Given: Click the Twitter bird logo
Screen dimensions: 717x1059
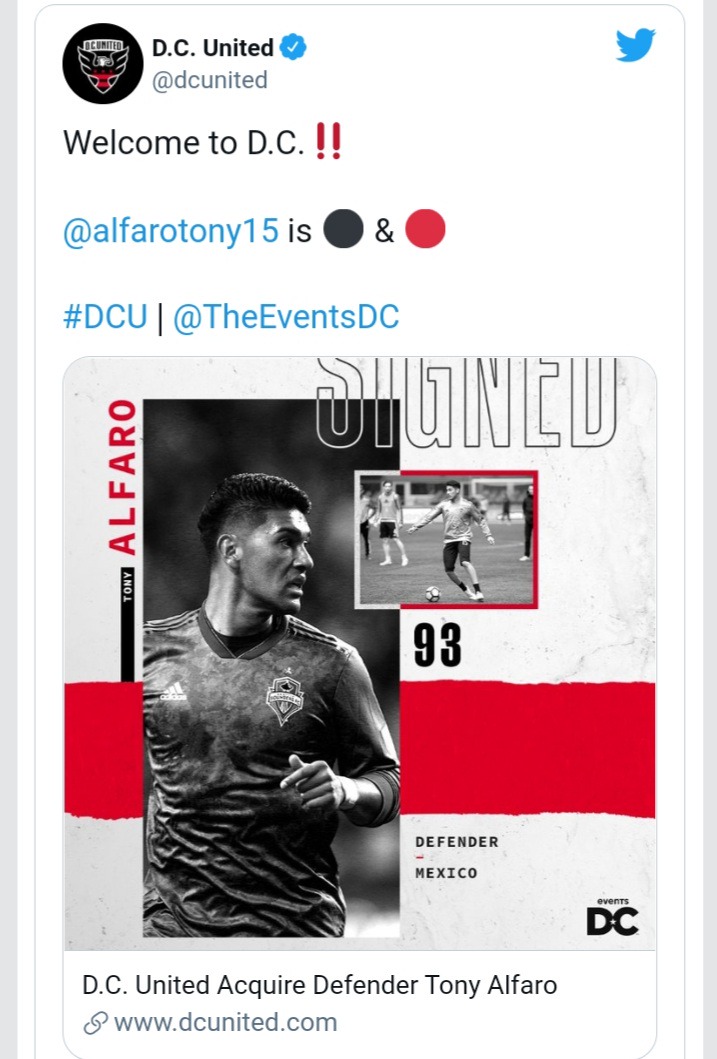Looking at the screenshot, I should [x=635, y=45].
